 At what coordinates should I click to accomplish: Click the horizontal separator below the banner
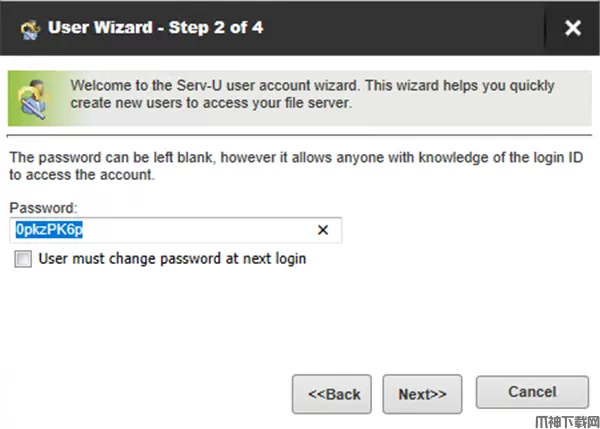point(300,133)
